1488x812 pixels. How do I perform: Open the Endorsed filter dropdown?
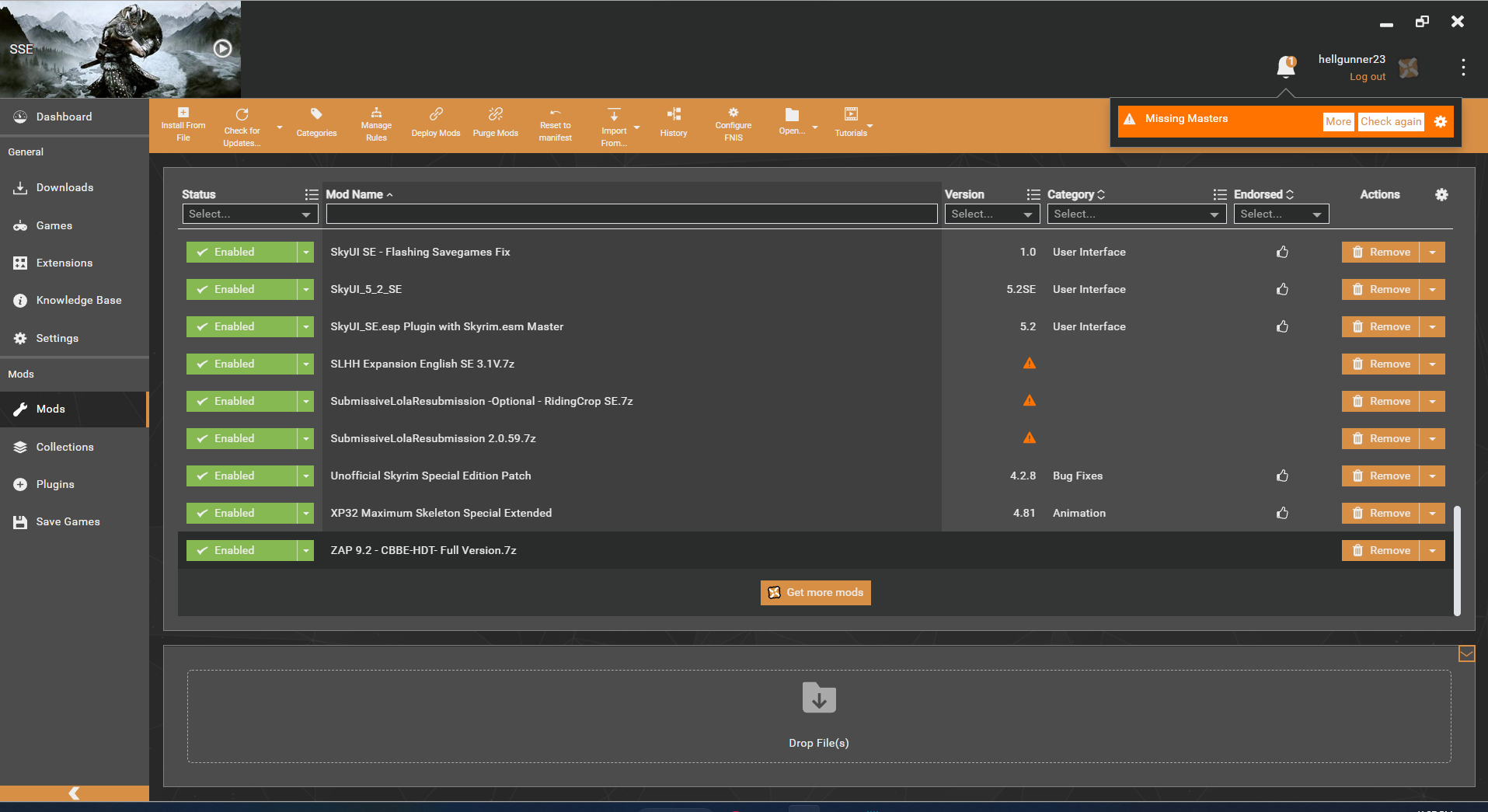(1281, 214)
